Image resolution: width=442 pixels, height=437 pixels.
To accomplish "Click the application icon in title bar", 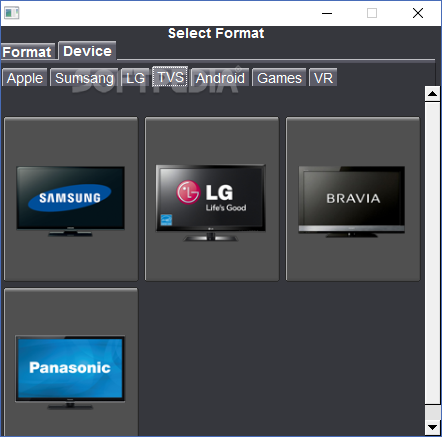I will [x=12, y=13].
